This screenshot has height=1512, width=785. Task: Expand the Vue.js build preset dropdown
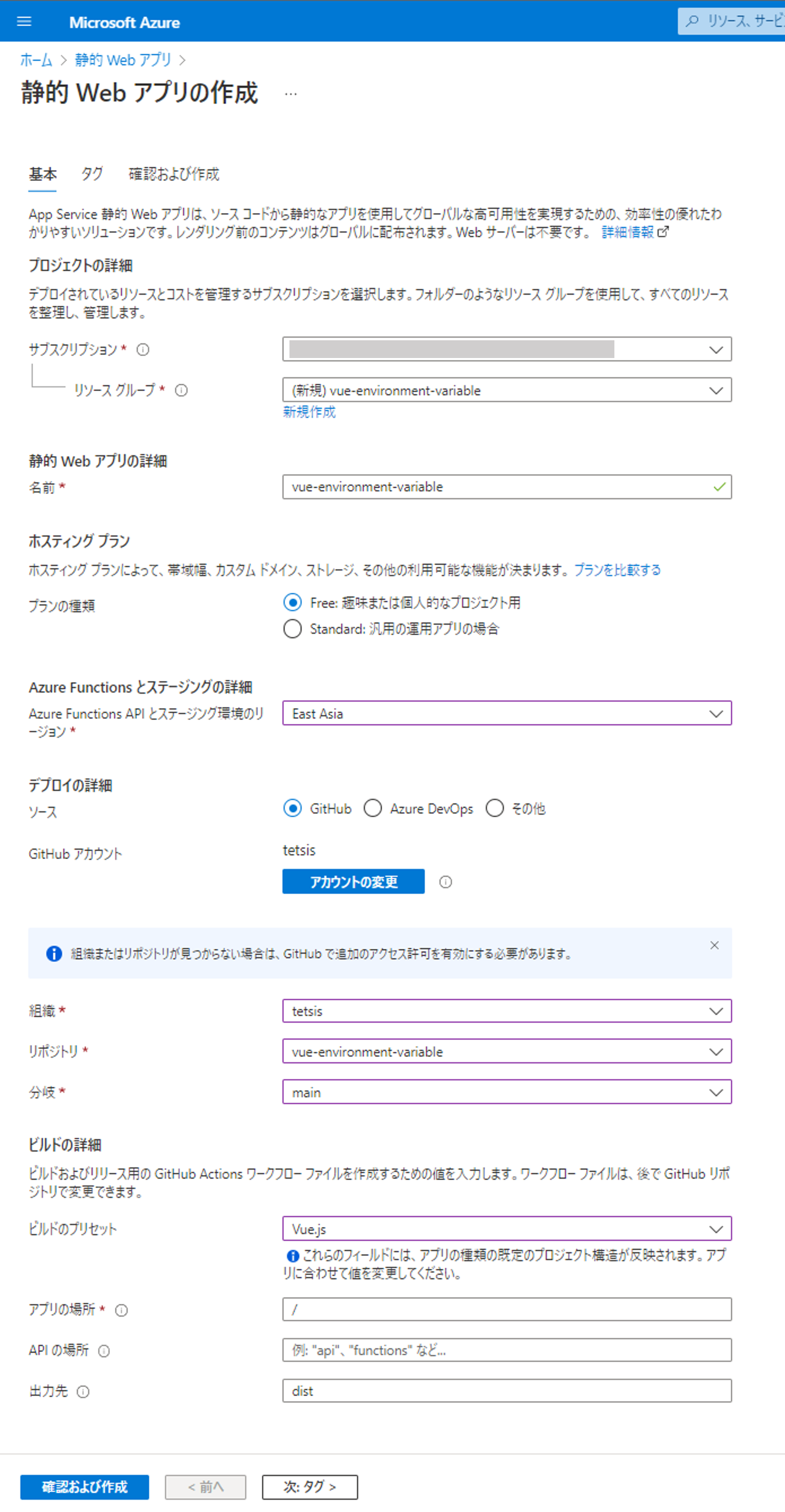tap(507, 1229)
